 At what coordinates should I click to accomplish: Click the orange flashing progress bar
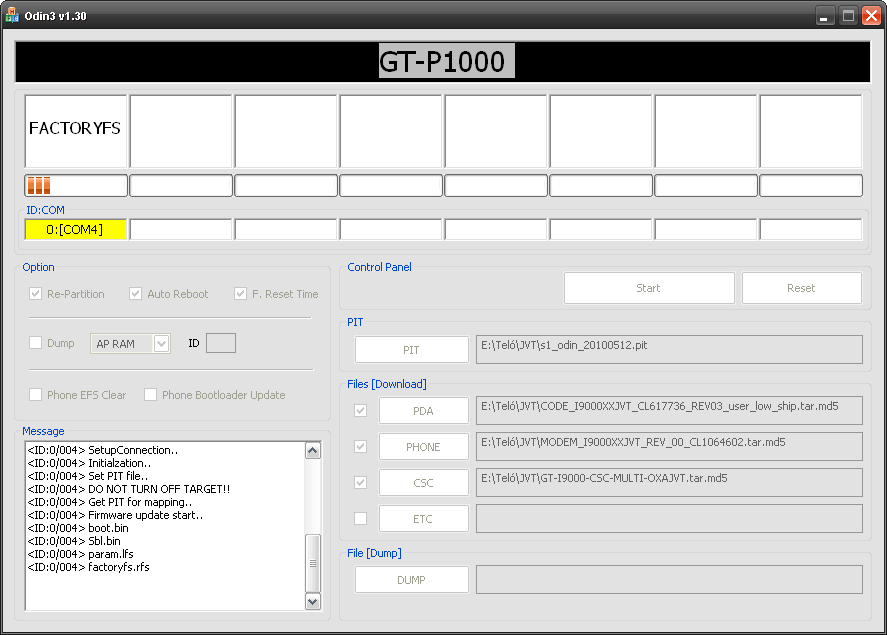pyautogui.click(x=76, y=185)
